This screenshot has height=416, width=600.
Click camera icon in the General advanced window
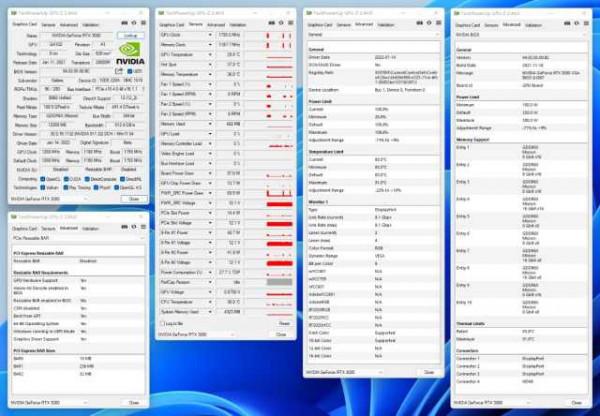click(x=420, y=23)
